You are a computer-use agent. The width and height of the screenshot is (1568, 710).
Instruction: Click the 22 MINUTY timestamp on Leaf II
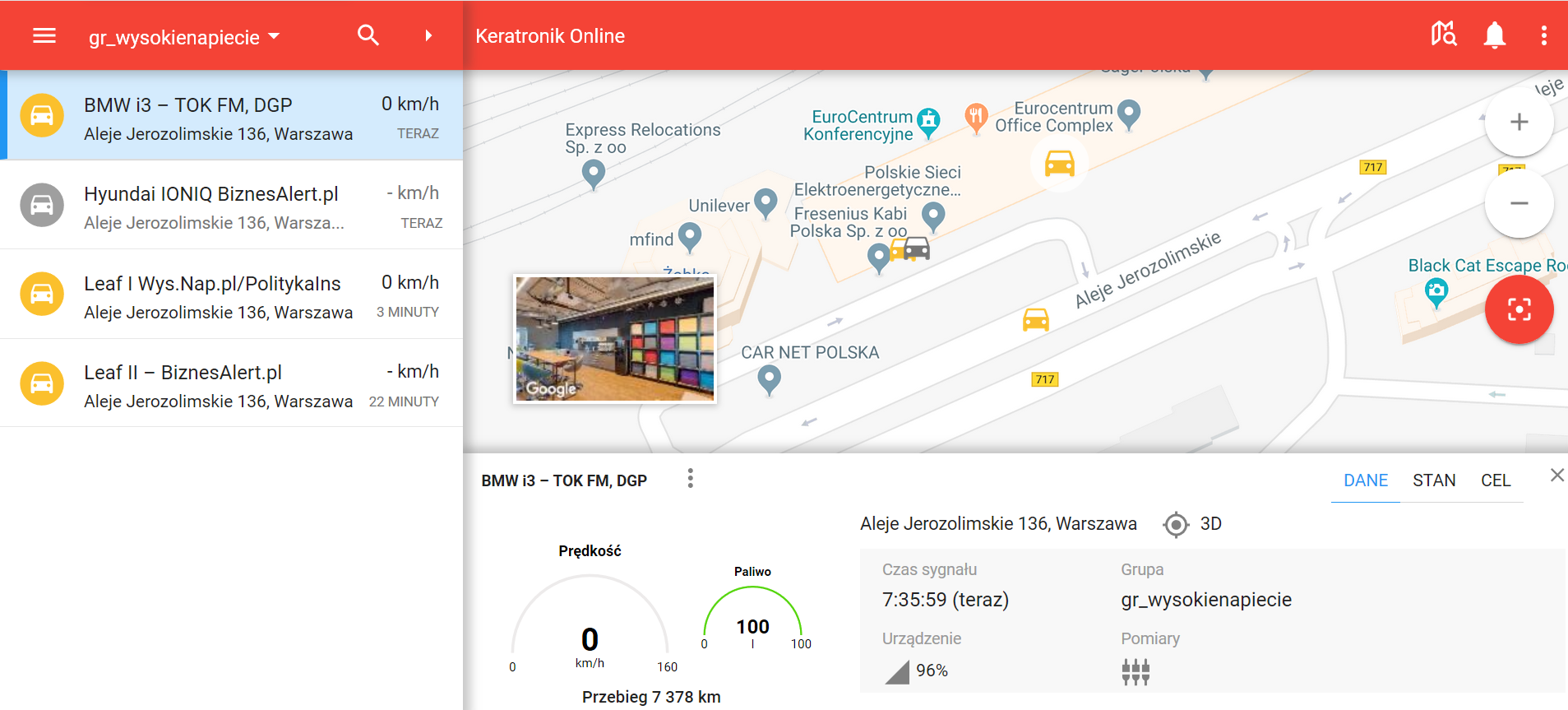click(x=404, y=401)
